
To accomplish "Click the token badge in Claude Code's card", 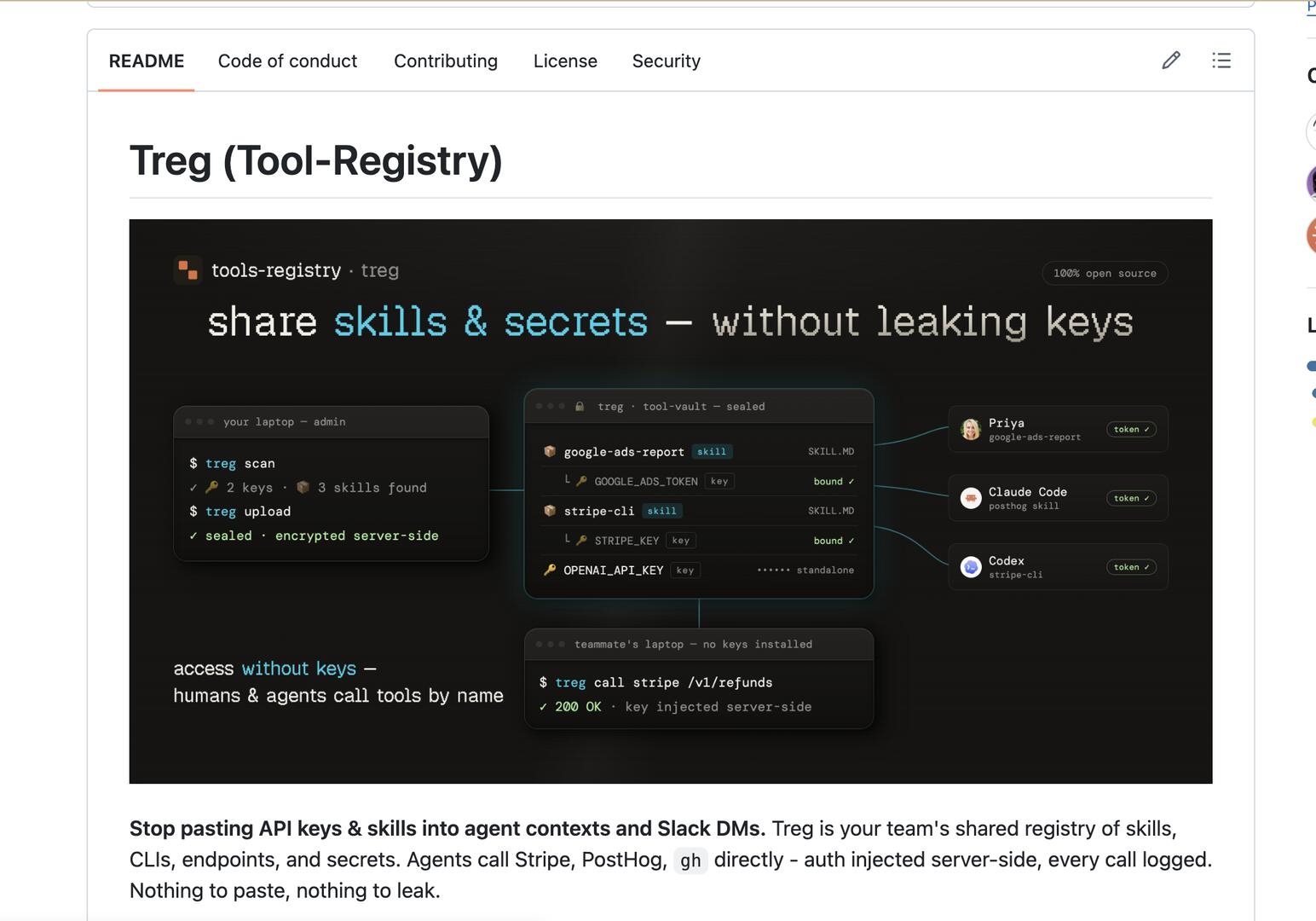I will [x=1132, y=498].
